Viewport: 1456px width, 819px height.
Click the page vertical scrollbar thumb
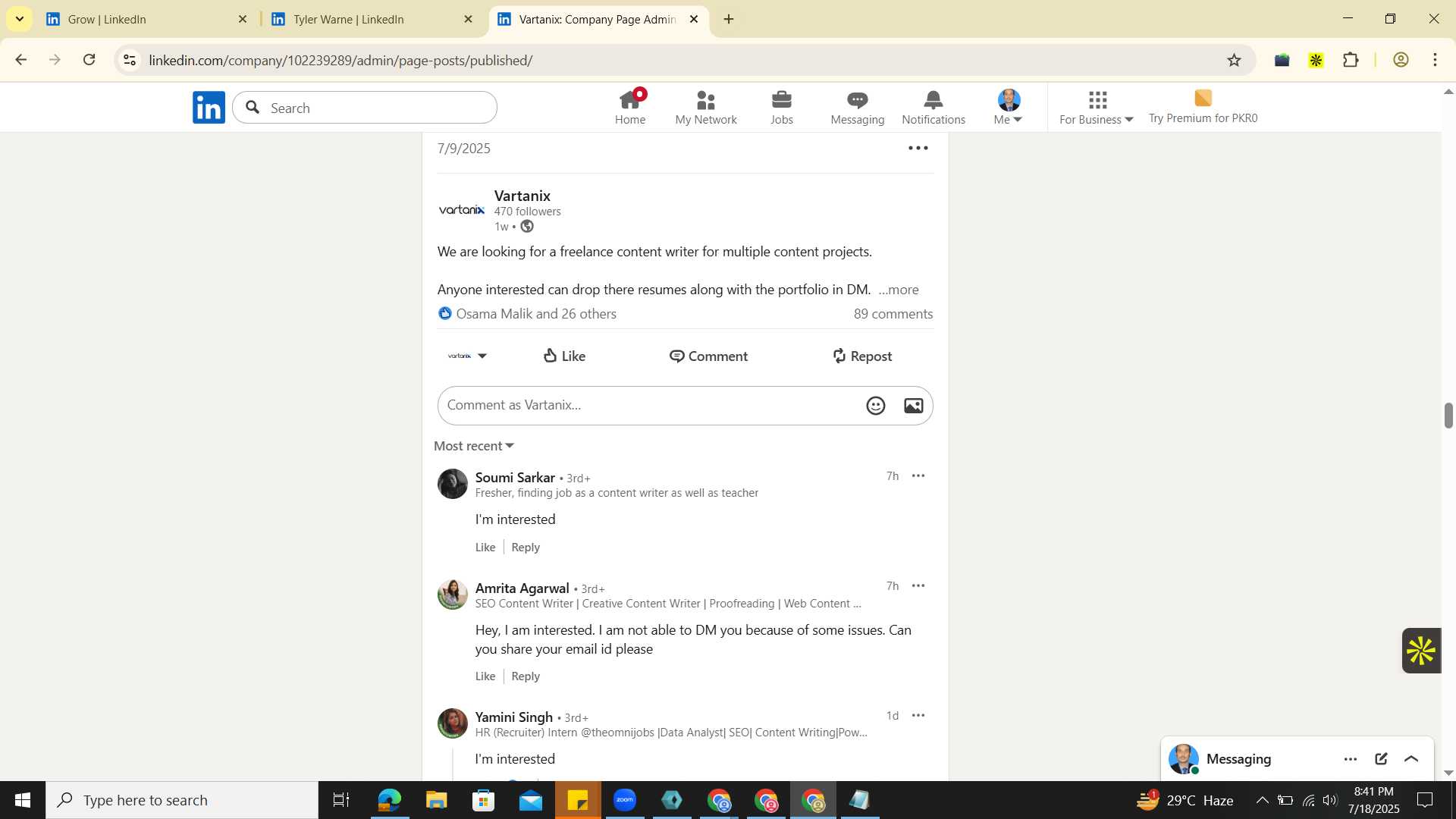(1448, 416)
